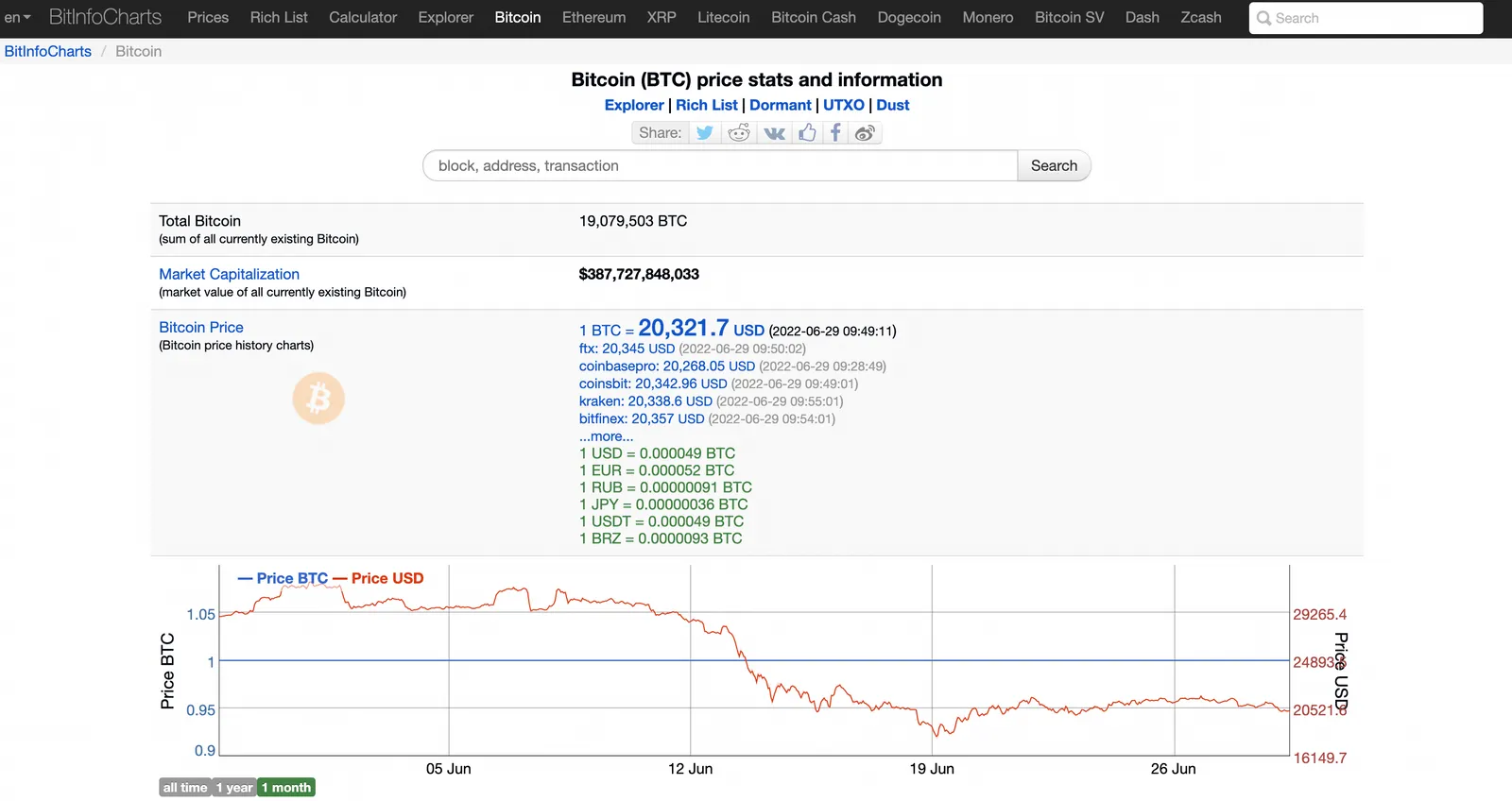Select Zcash in top navigation
This screenshot has width=1512, height=801.
click(1201, 17)
